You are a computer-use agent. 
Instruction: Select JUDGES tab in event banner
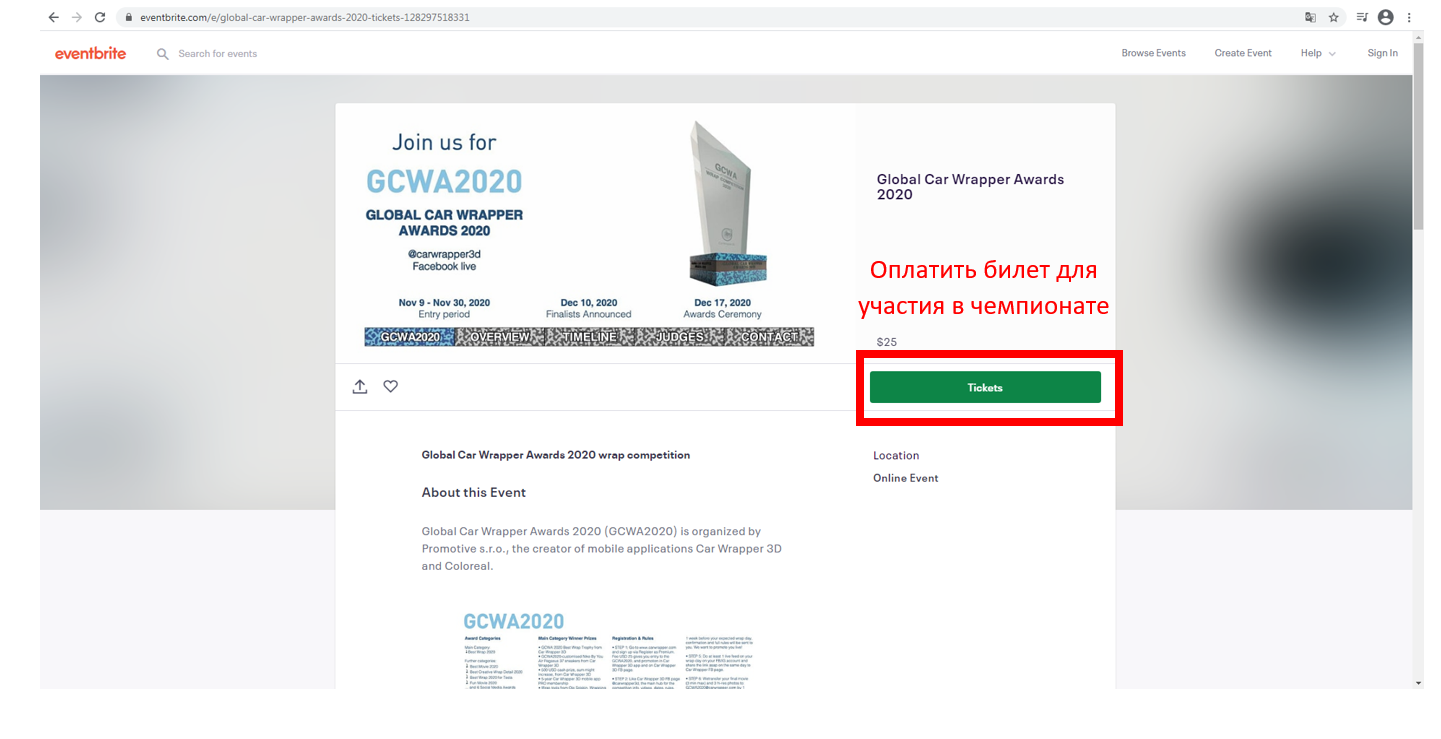(679, 337)
